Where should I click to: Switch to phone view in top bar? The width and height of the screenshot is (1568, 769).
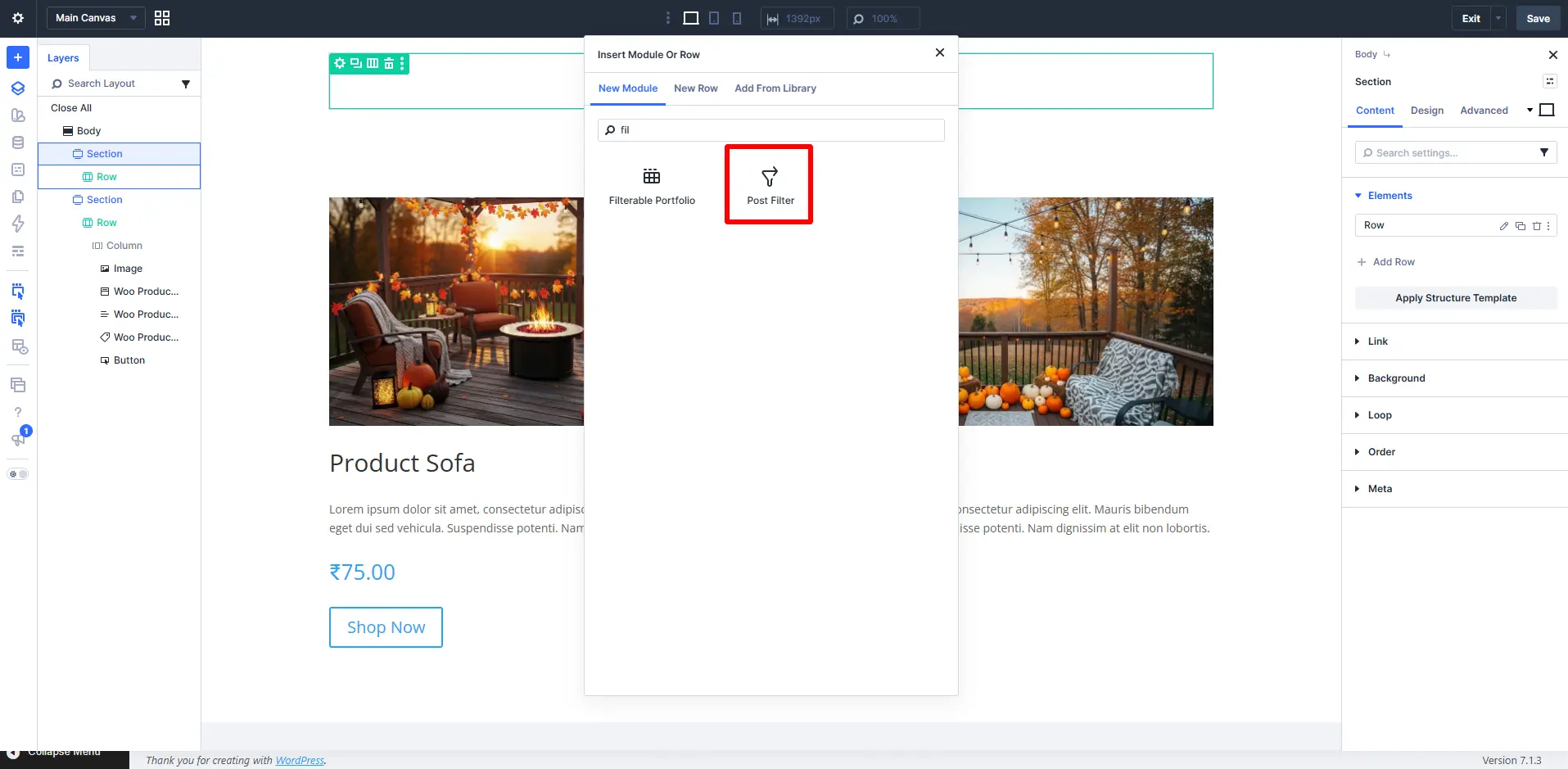[x=737, y=18]
